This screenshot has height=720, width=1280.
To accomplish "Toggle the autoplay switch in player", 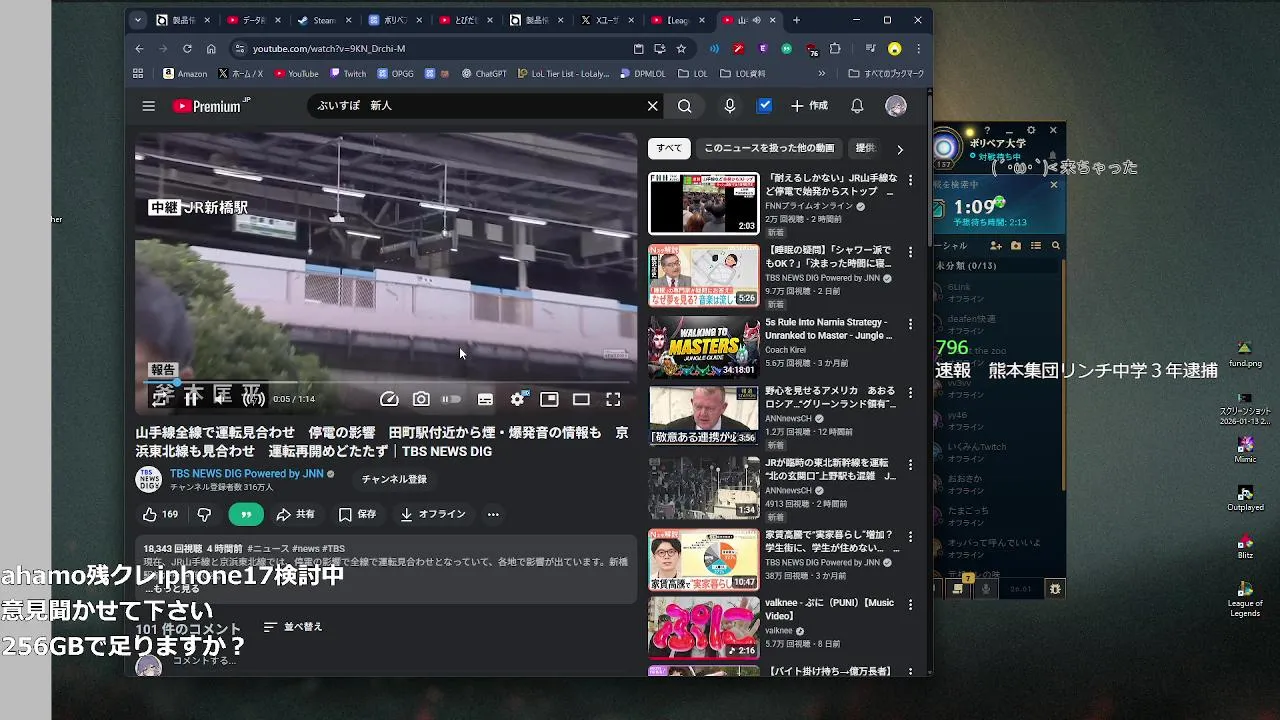I will [x=452, y=399].
